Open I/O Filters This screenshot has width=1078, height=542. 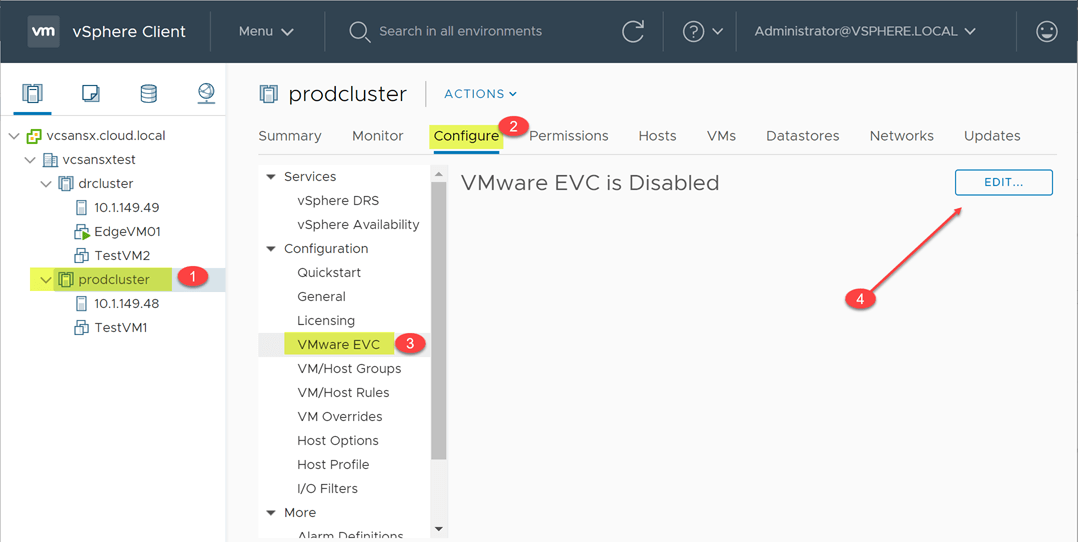click(x=327, y=489)
